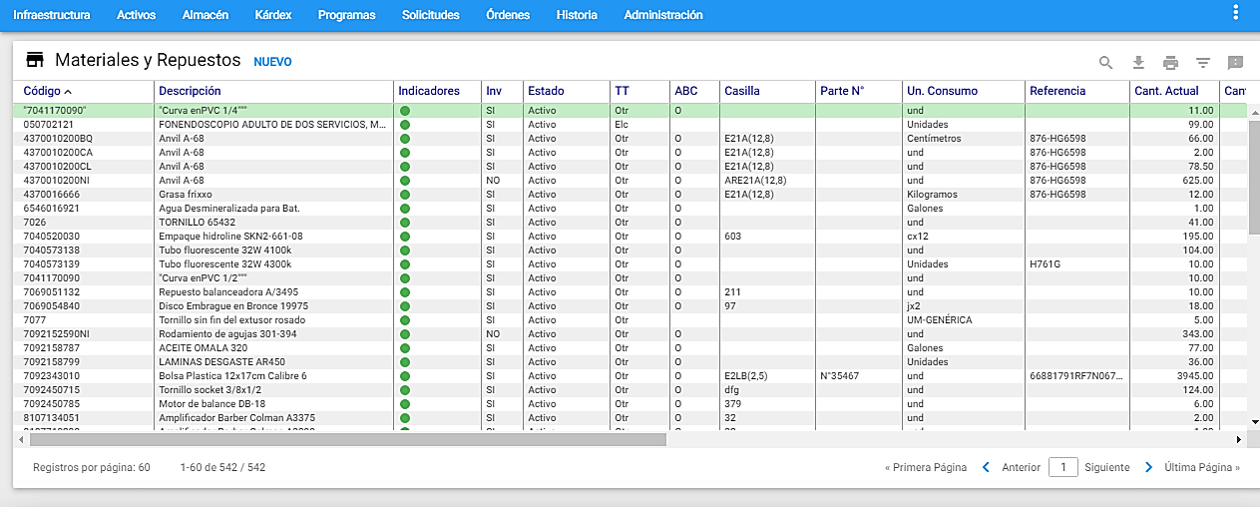Click Amplificador Barber Colman A3375 description
The width and height of the screenshot is (1260, 507).
(x=237, y=419)
